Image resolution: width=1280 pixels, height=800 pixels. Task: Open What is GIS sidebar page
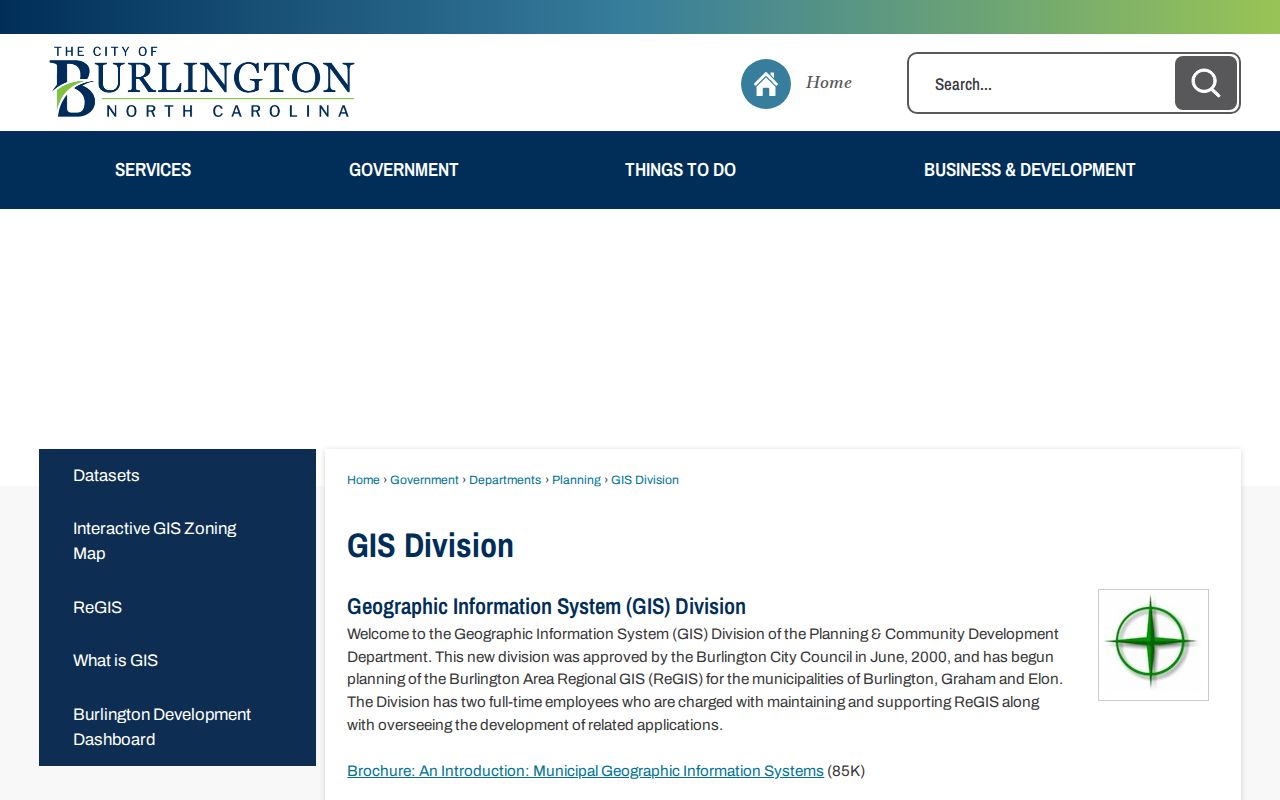pos(177,660)
